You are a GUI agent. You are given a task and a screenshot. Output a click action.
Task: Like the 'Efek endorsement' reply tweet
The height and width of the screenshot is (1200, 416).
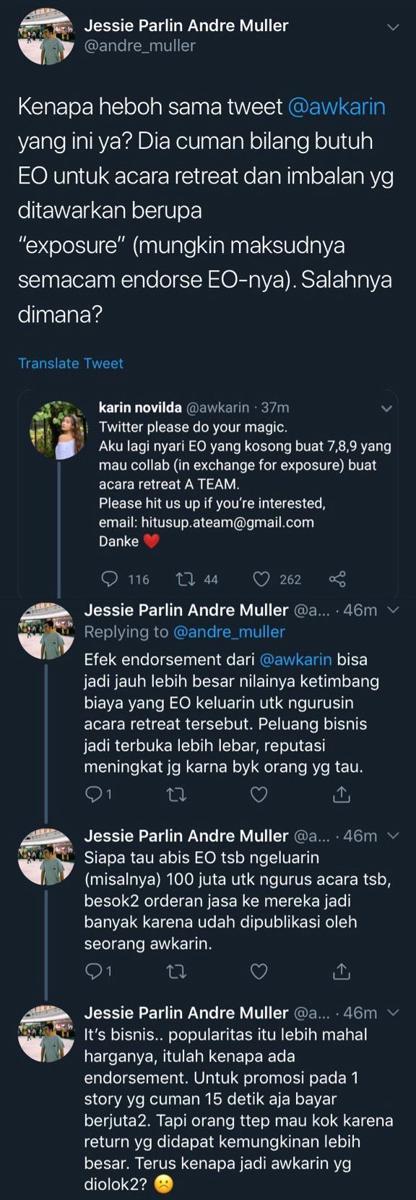(259, 796)
